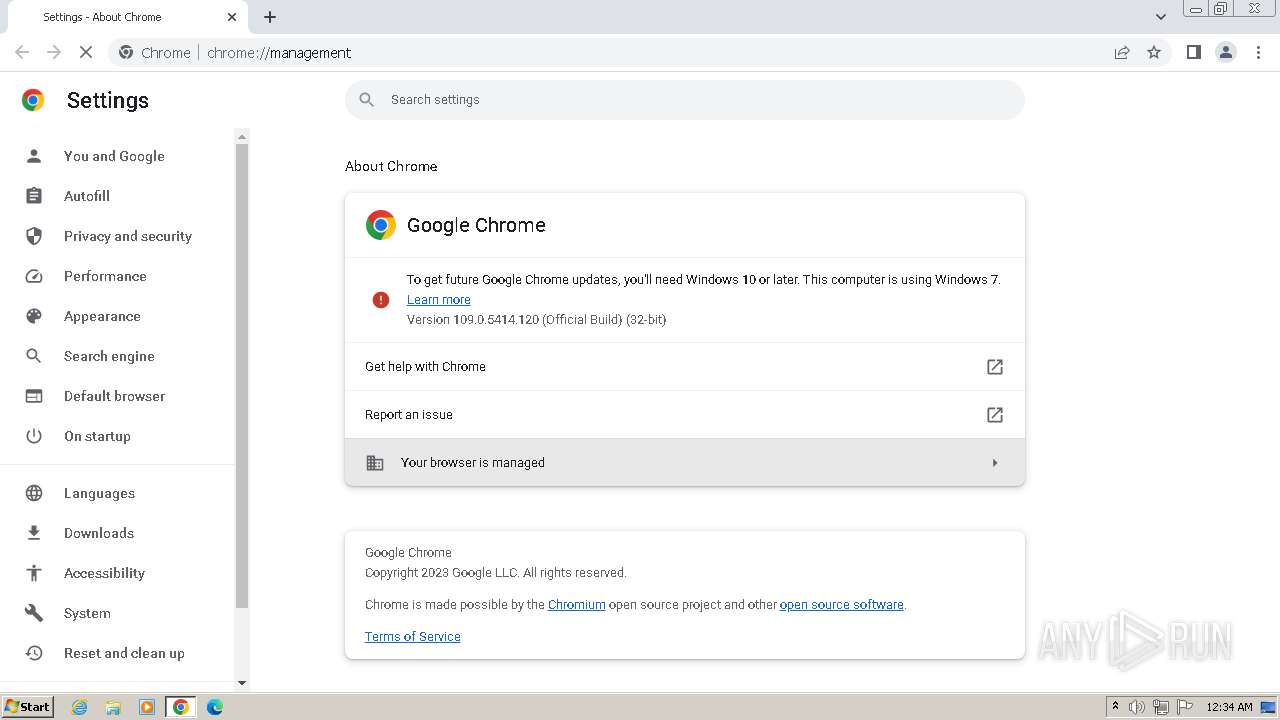Open Search engine settings
The width and height of the screenshot is (1280, 720).
coord(109,356)
